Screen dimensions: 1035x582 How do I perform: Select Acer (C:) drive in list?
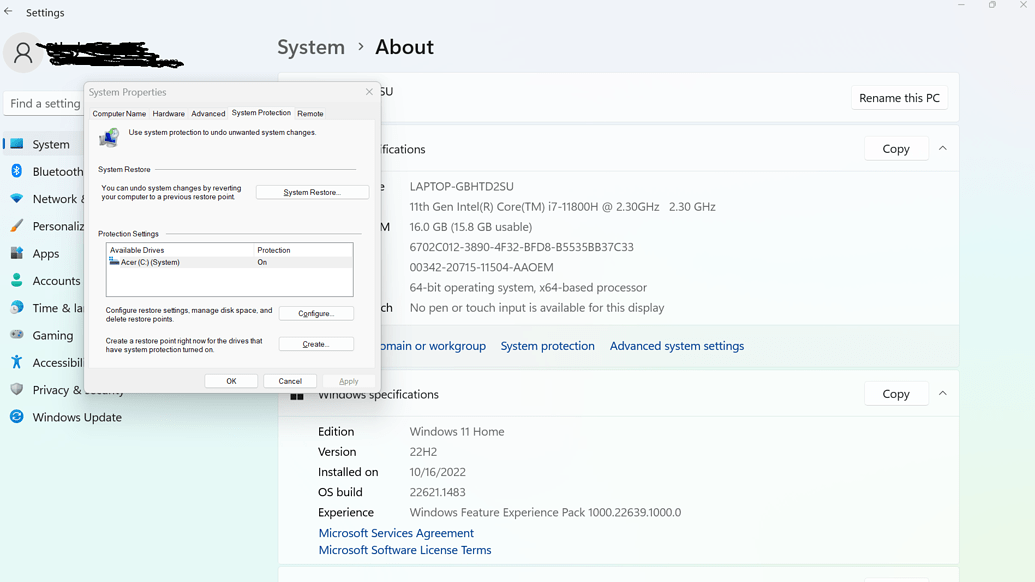[150, 262]
